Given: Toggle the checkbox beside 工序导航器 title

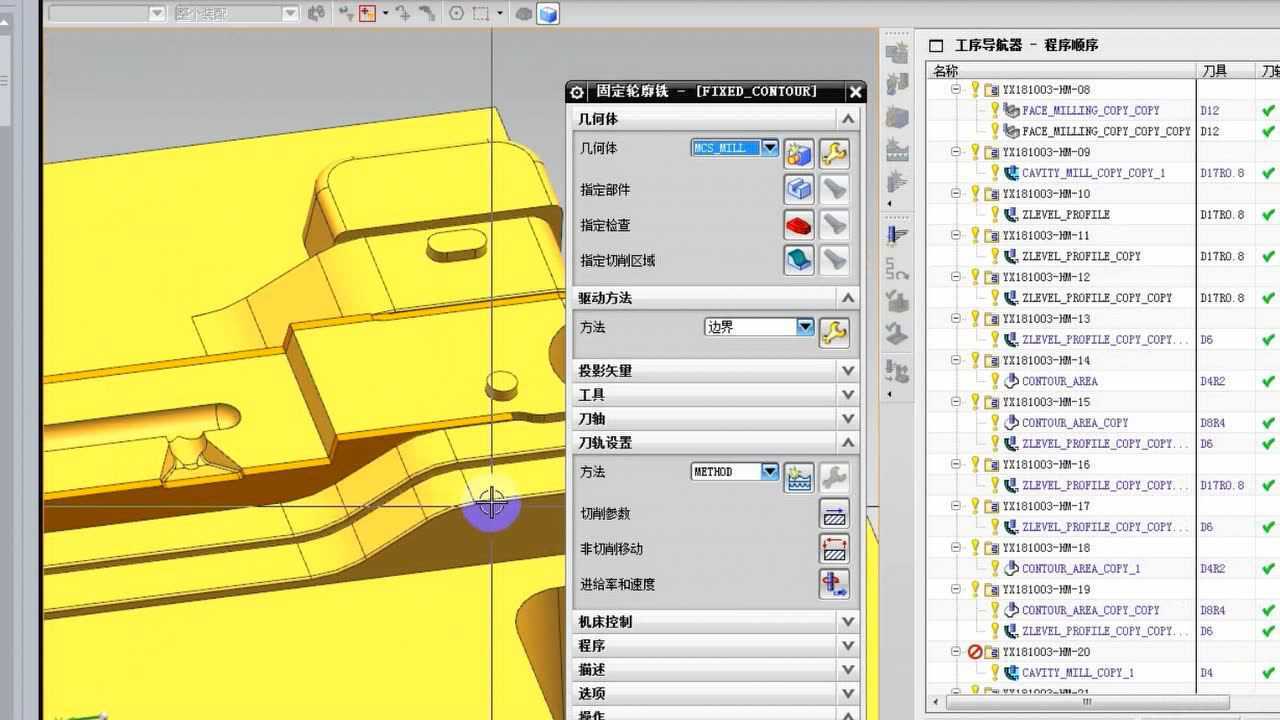Looking at the screenshot, I should pyautogui.click(x=936, y=46).
